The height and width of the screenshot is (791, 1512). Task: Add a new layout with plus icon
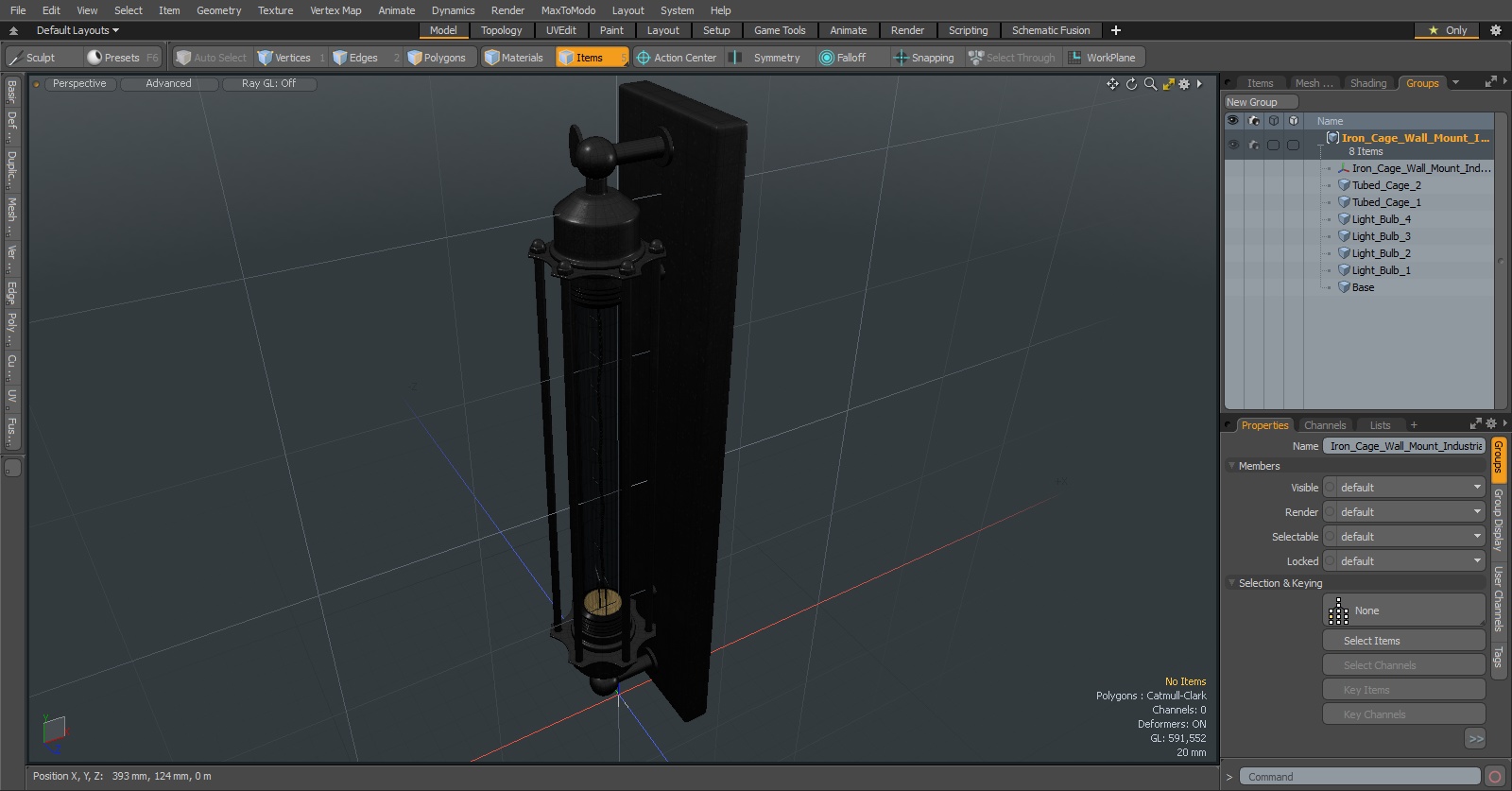pyautogui.click(x=1116, y=30)
